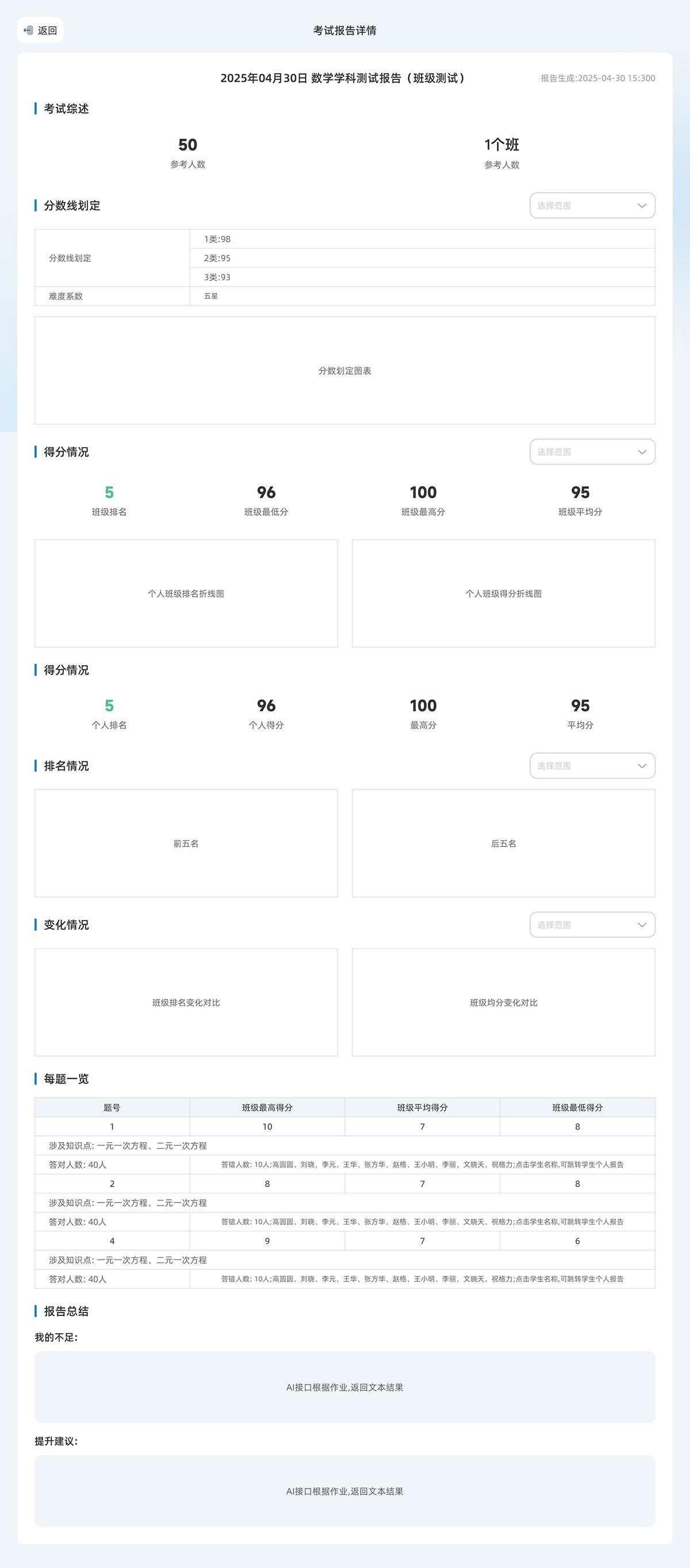Viewport: 690px width, 1568px height.
Task: Open the 前五名 ranking panel
Action: tap(186, 843)
